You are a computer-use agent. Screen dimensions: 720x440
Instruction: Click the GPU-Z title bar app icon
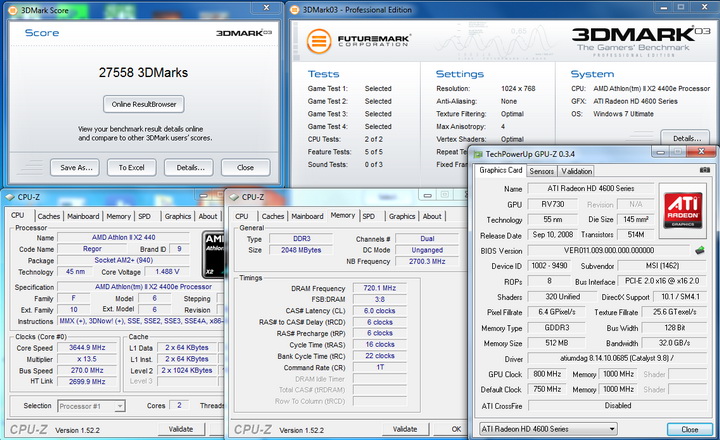tap(478, 154)
